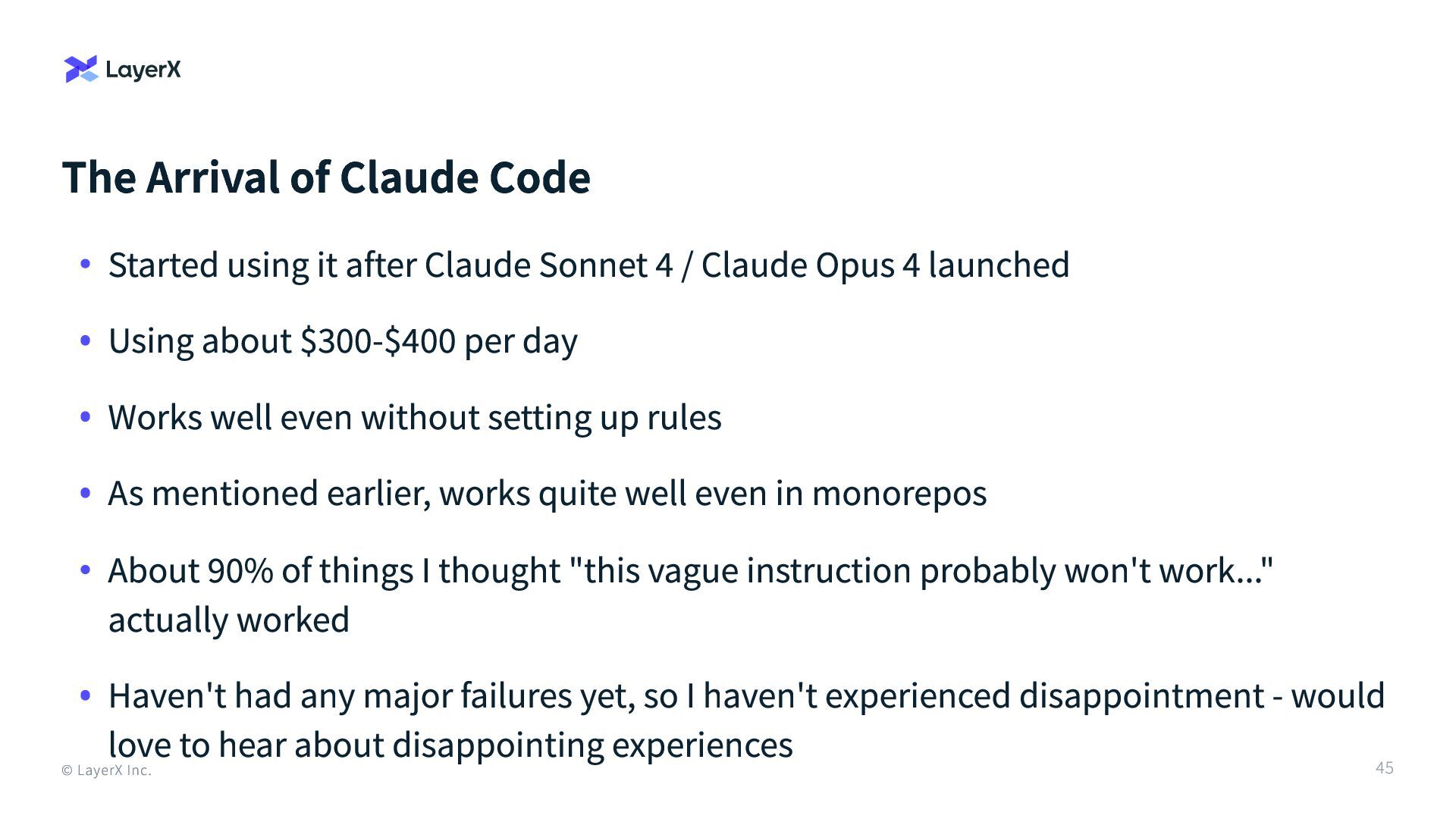Screen dimensions: 1456x819
Task: Click the bullet dot before 'Started using it'
Action: click(86, 265)
